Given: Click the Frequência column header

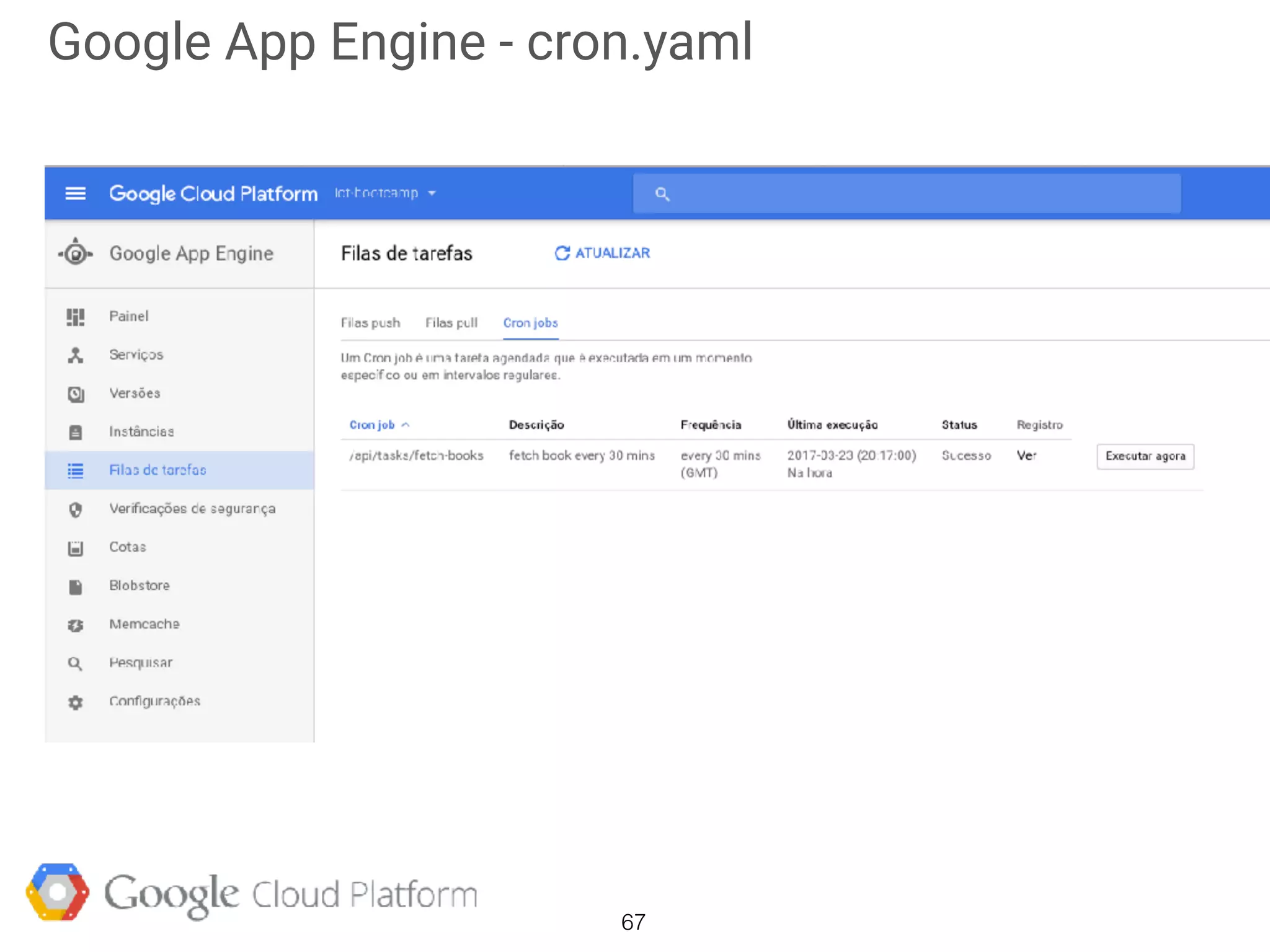Looking at the screenshot, I should pos(711,425).
